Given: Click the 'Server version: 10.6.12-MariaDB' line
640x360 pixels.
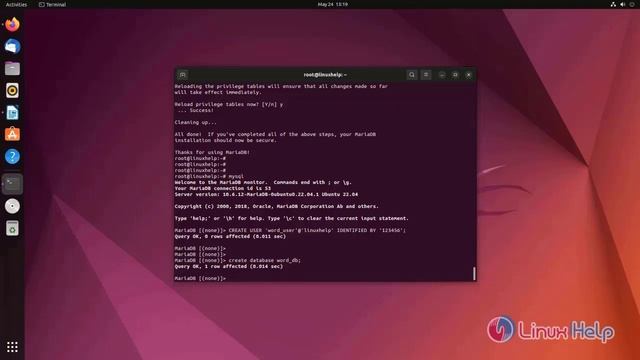Looking at the screenshot, I should [266, 194].
